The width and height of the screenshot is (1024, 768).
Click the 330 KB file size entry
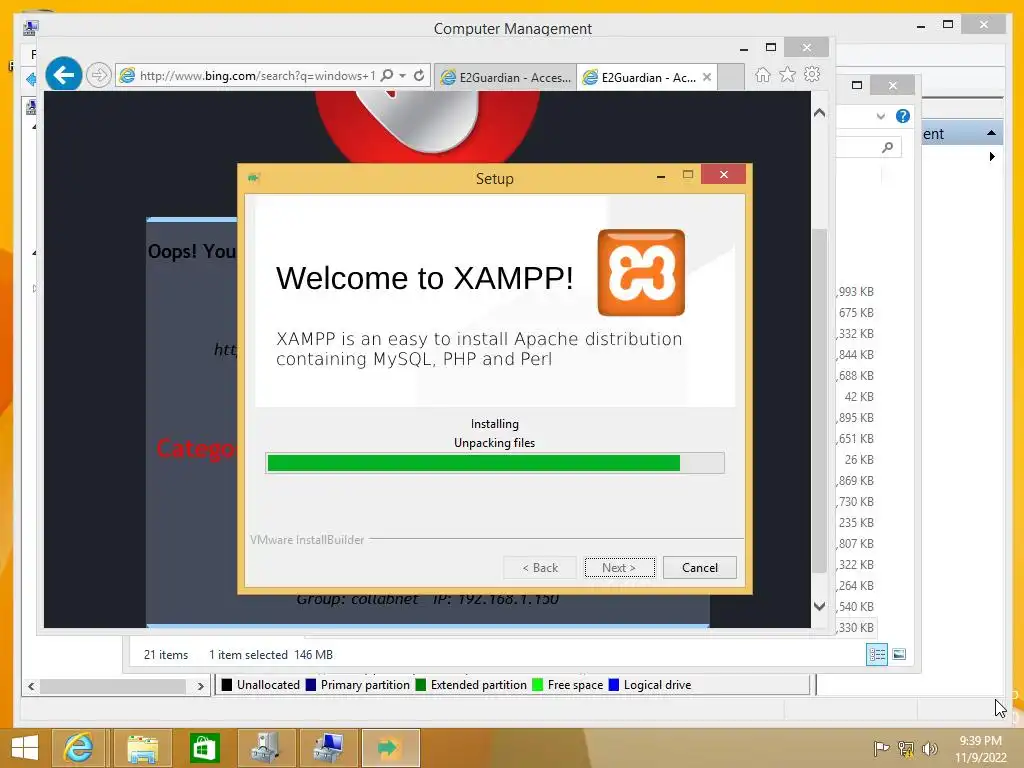(x=855, y=628)
